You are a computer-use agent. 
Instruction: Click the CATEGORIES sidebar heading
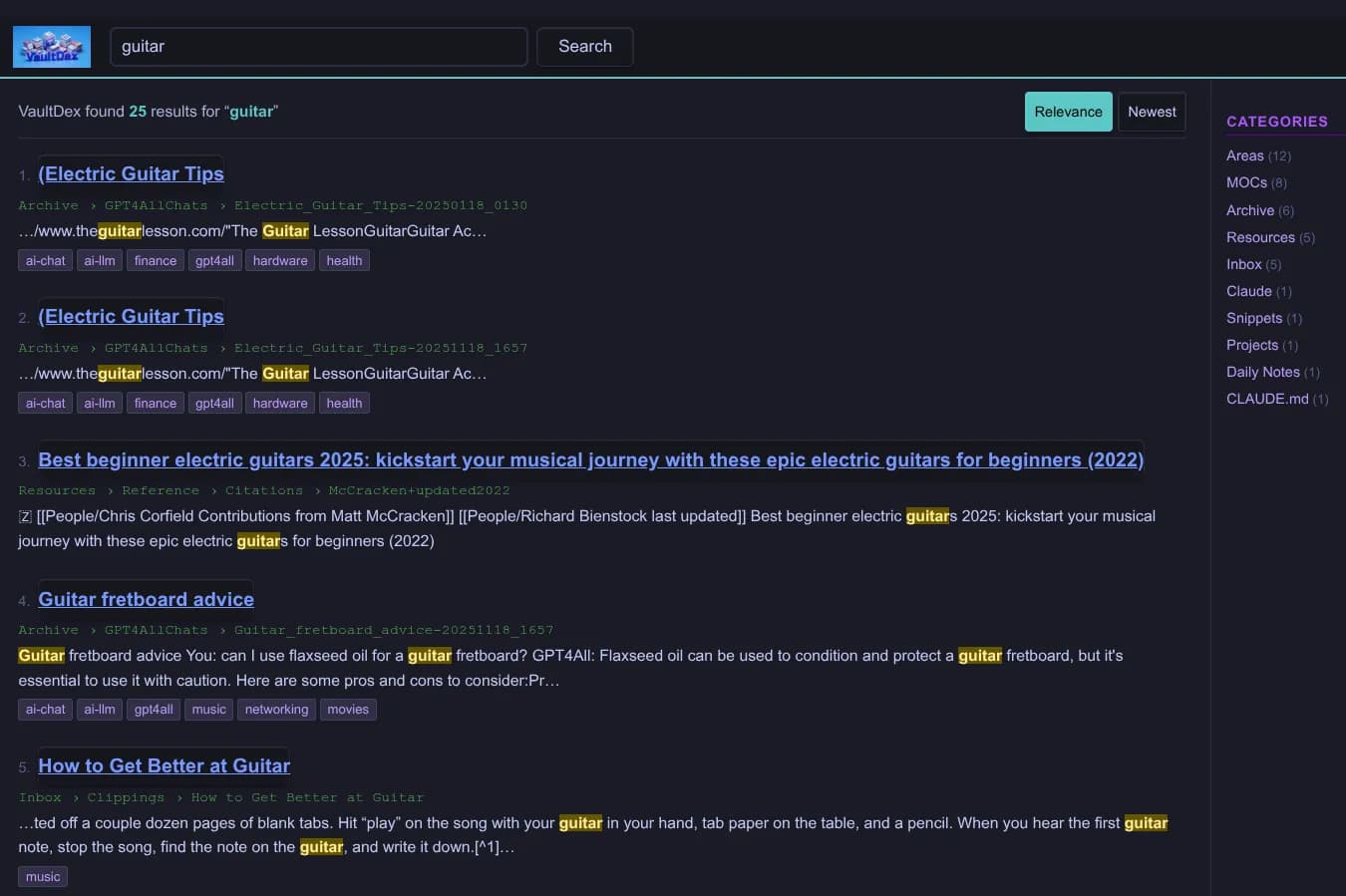[x=1277, y=122]
